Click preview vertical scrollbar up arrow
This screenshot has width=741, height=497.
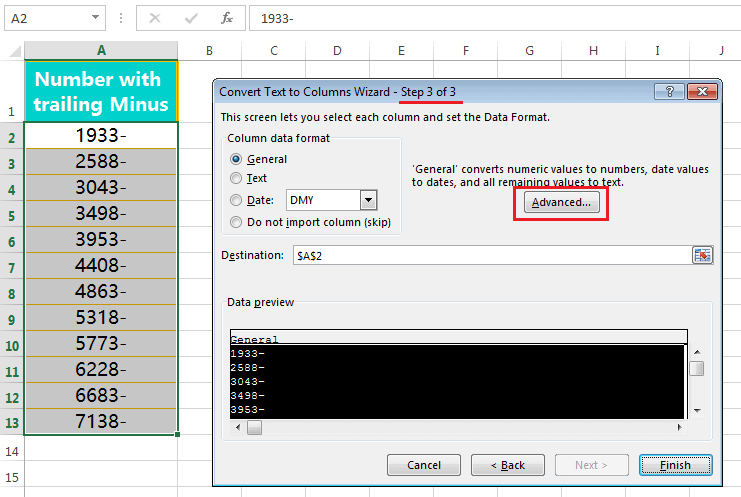pos(697,352)
